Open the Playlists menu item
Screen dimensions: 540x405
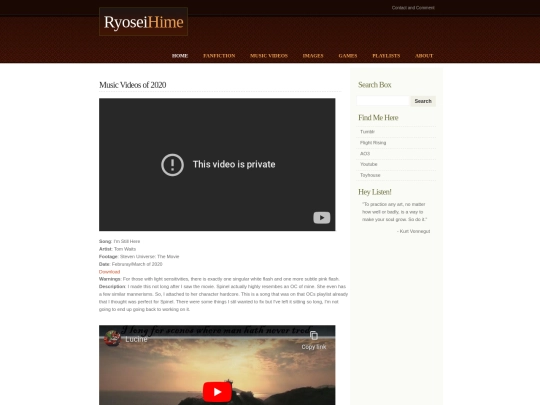[x=386, y=56]
